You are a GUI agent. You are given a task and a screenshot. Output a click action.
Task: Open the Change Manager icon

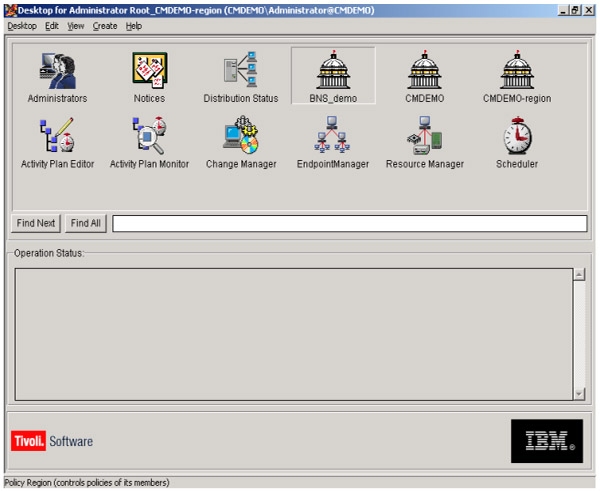coord(241,136)
